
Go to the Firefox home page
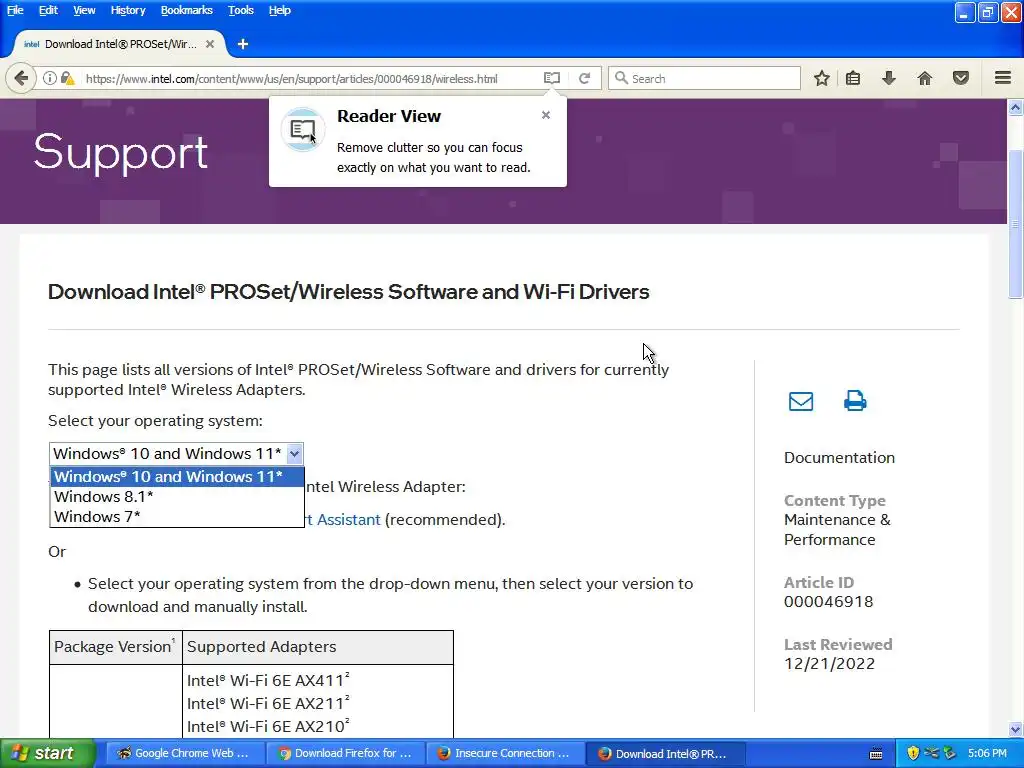(925, 78)
